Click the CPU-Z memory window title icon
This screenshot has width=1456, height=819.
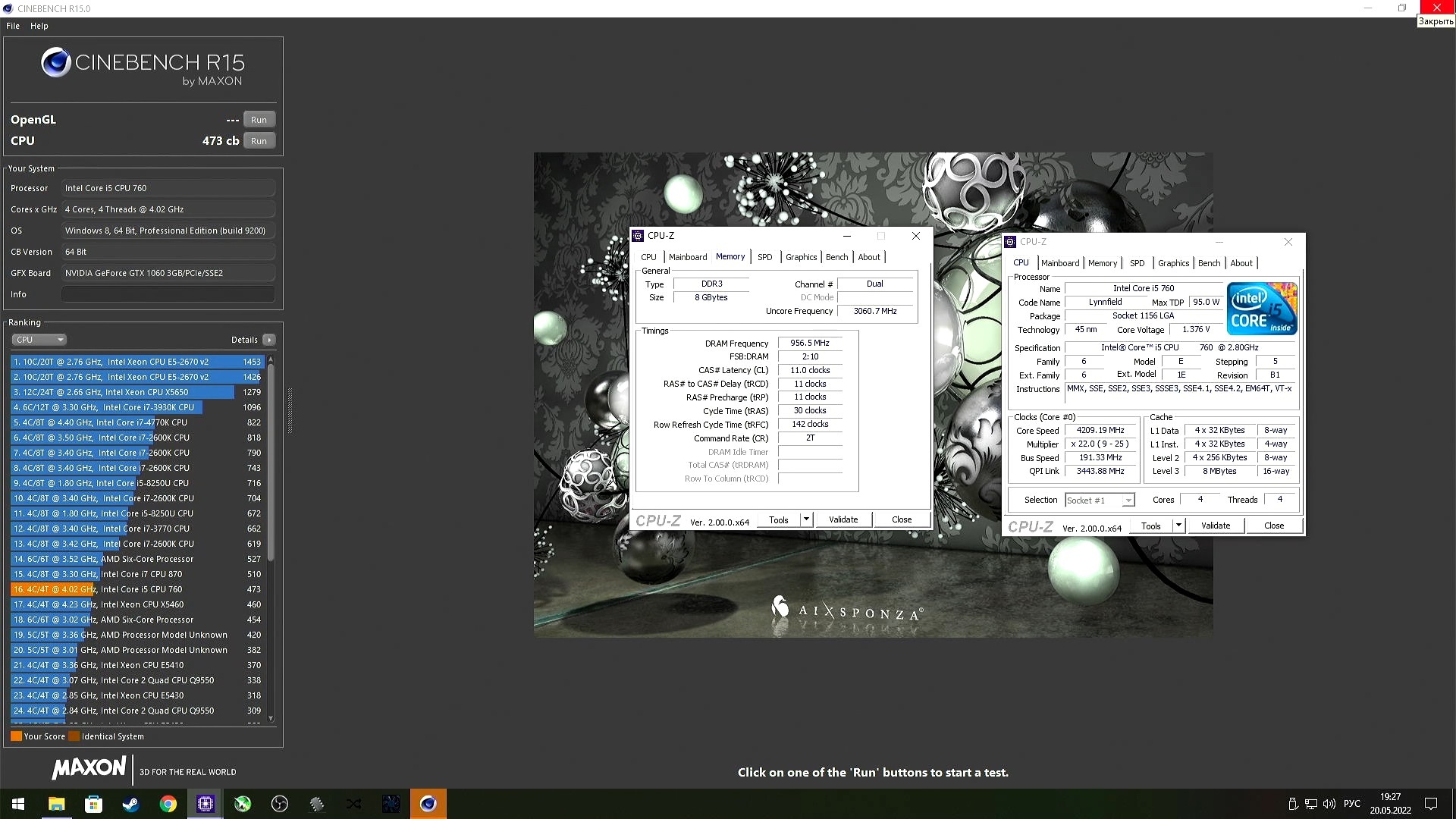click(x=638, y=236)
